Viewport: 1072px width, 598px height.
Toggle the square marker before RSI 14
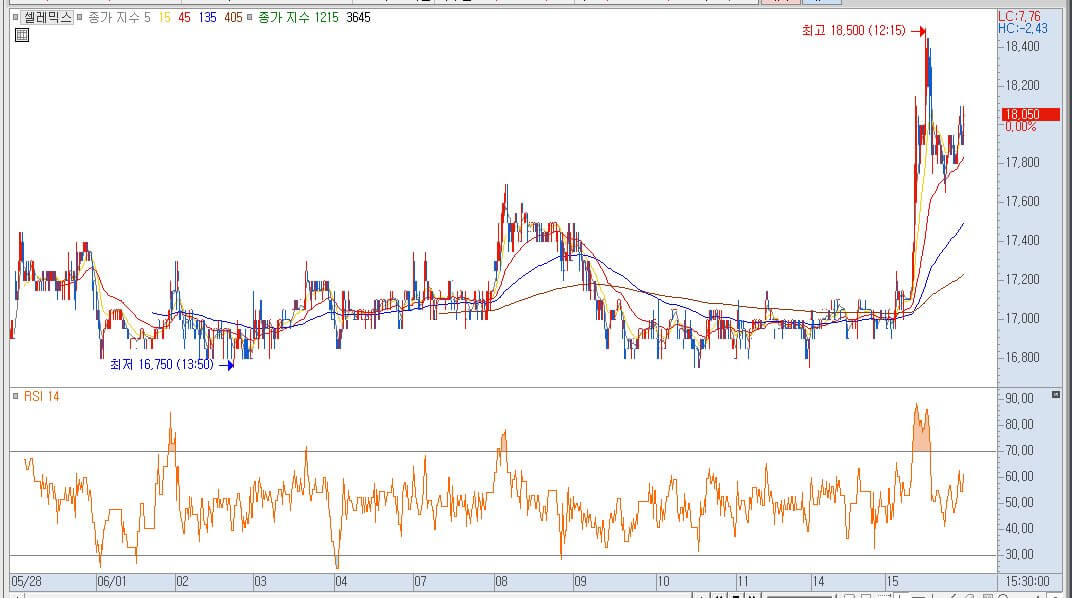(16, 396)
